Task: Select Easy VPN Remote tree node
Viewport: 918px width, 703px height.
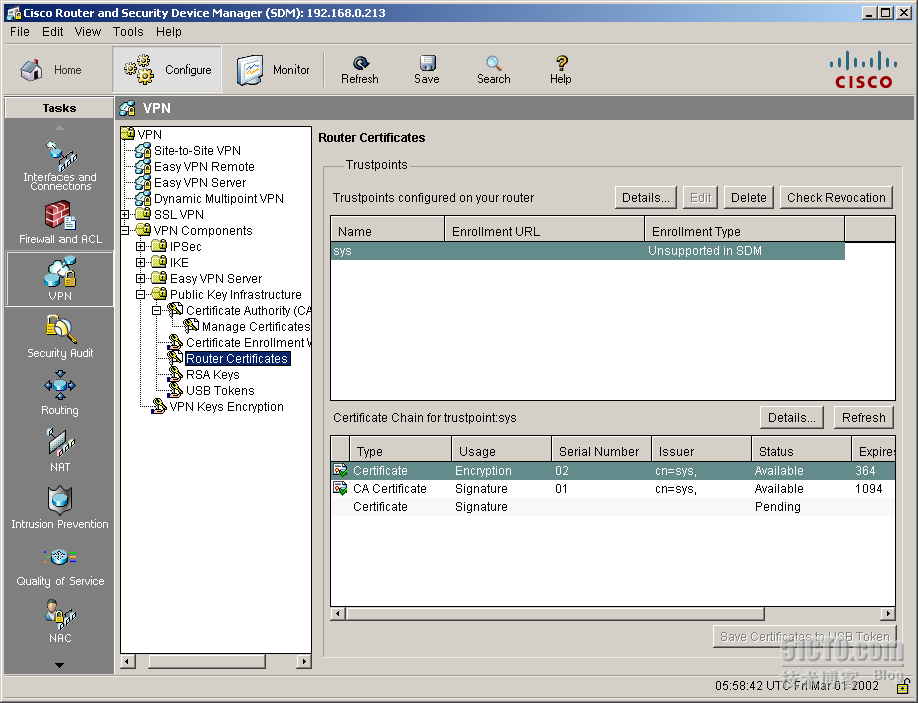Action: point(204,167)
